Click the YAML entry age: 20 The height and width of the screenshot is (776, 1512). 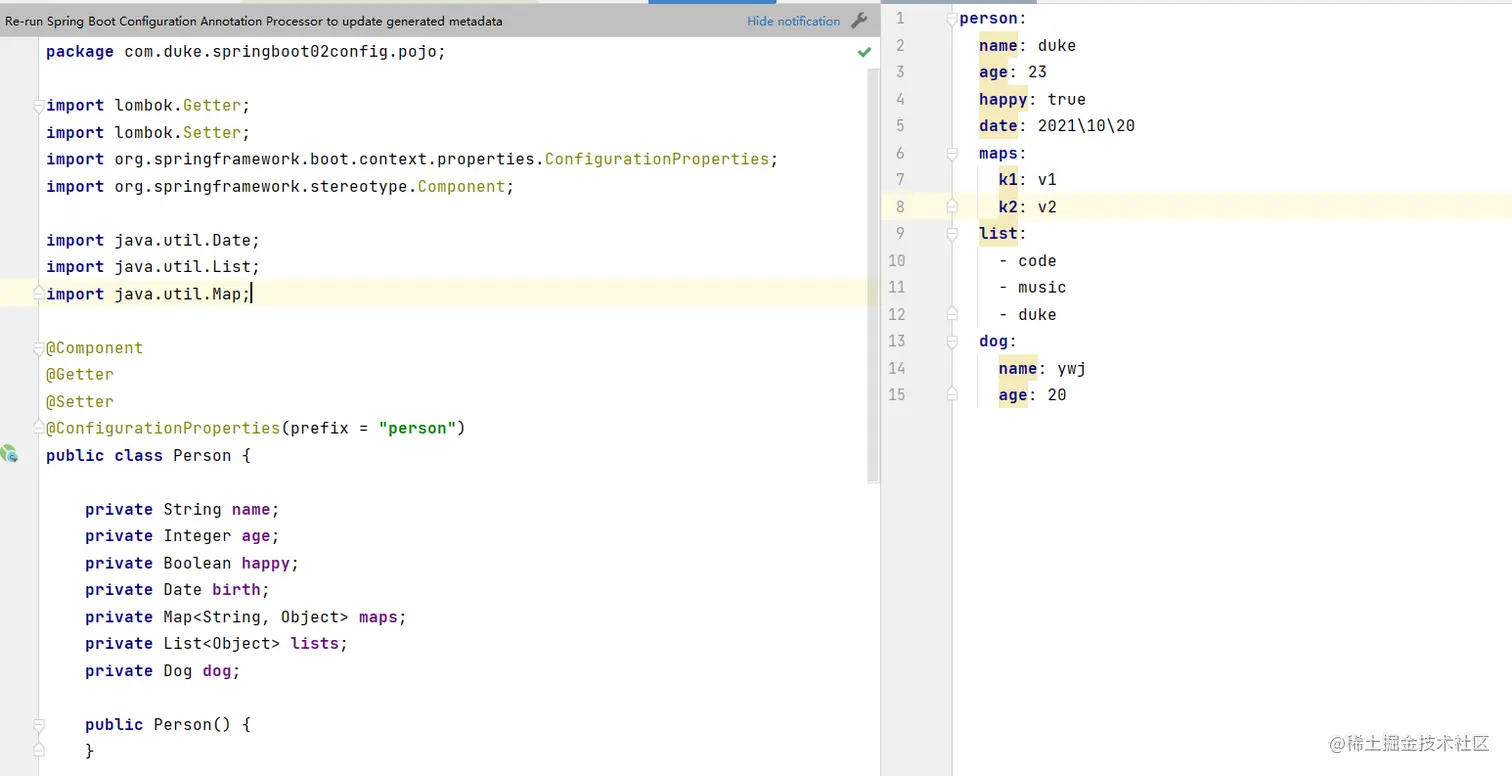1033,395
